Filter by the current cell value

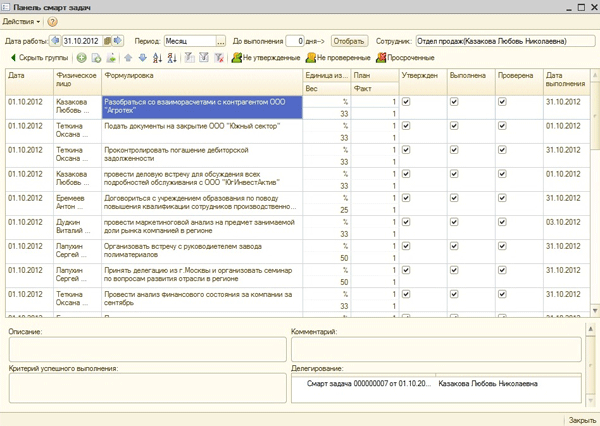point(189,58)
